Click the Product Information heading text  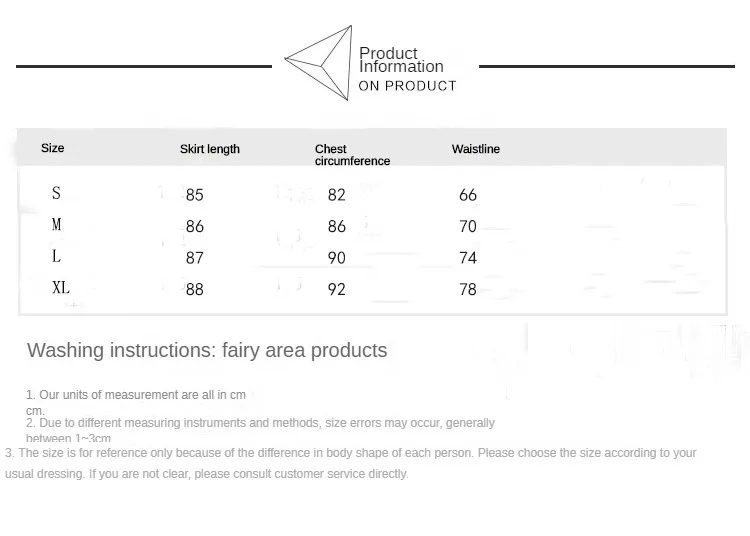[401, 60]
